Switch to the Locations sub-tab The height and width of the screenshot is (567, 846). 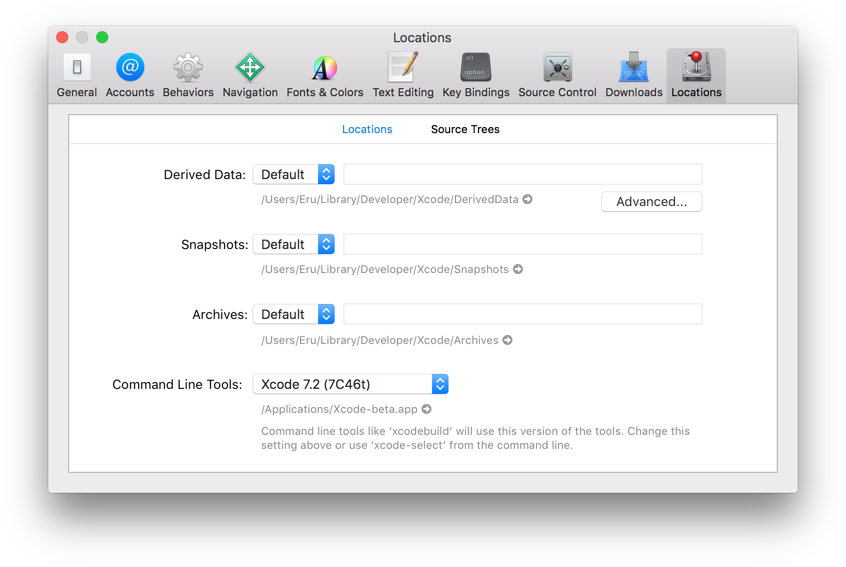coord(367,129)
